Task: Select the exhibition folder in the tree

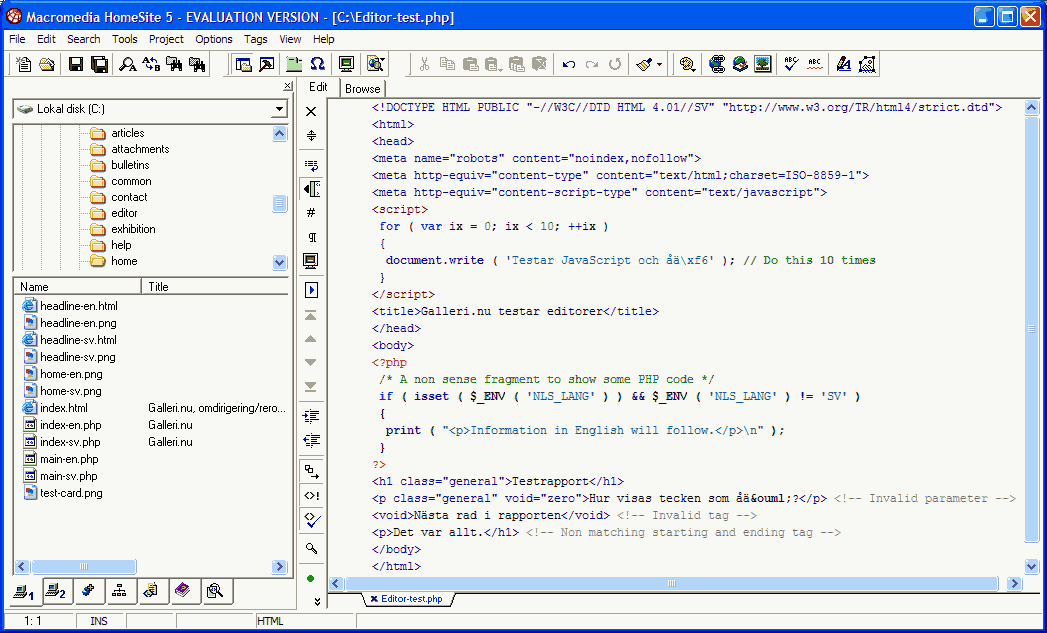Action: [133, 229]
